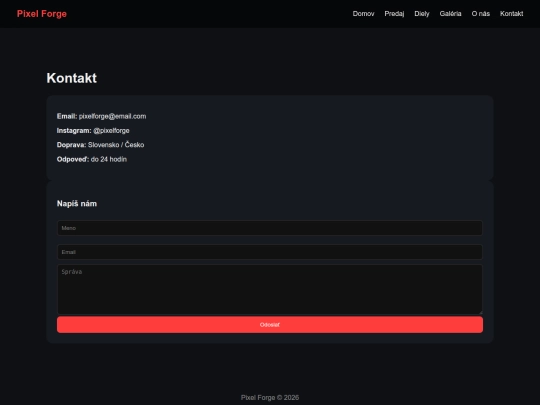This screenshot has width=540, height=405.
Task: Submit the form with the Odoslať button
Action: pyautogui.click(x=270, y=325)
